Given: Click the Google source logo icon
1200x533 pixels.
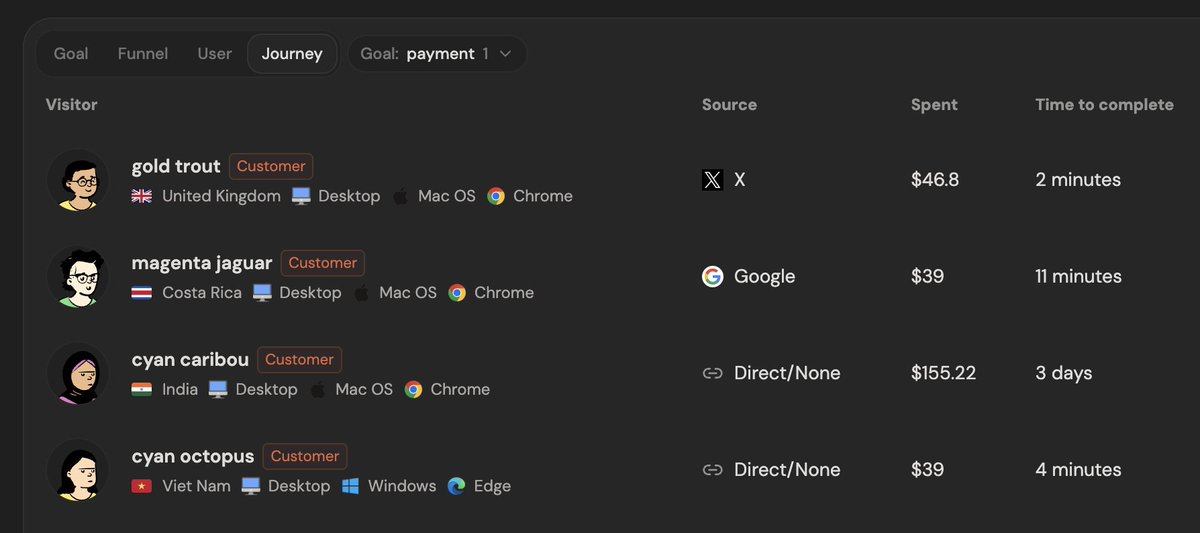Looking at the screenshot, I should (712, 277).
